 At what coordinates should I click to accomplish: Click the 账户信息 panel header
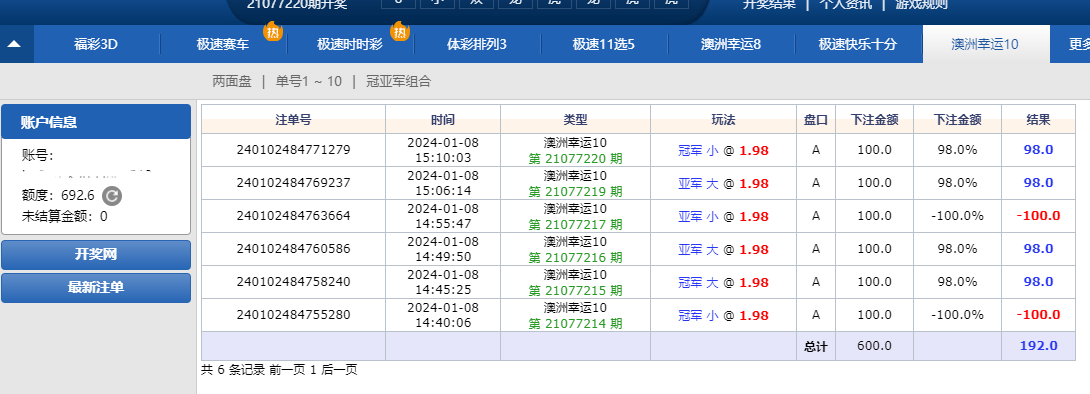click(x=96, y=122)
